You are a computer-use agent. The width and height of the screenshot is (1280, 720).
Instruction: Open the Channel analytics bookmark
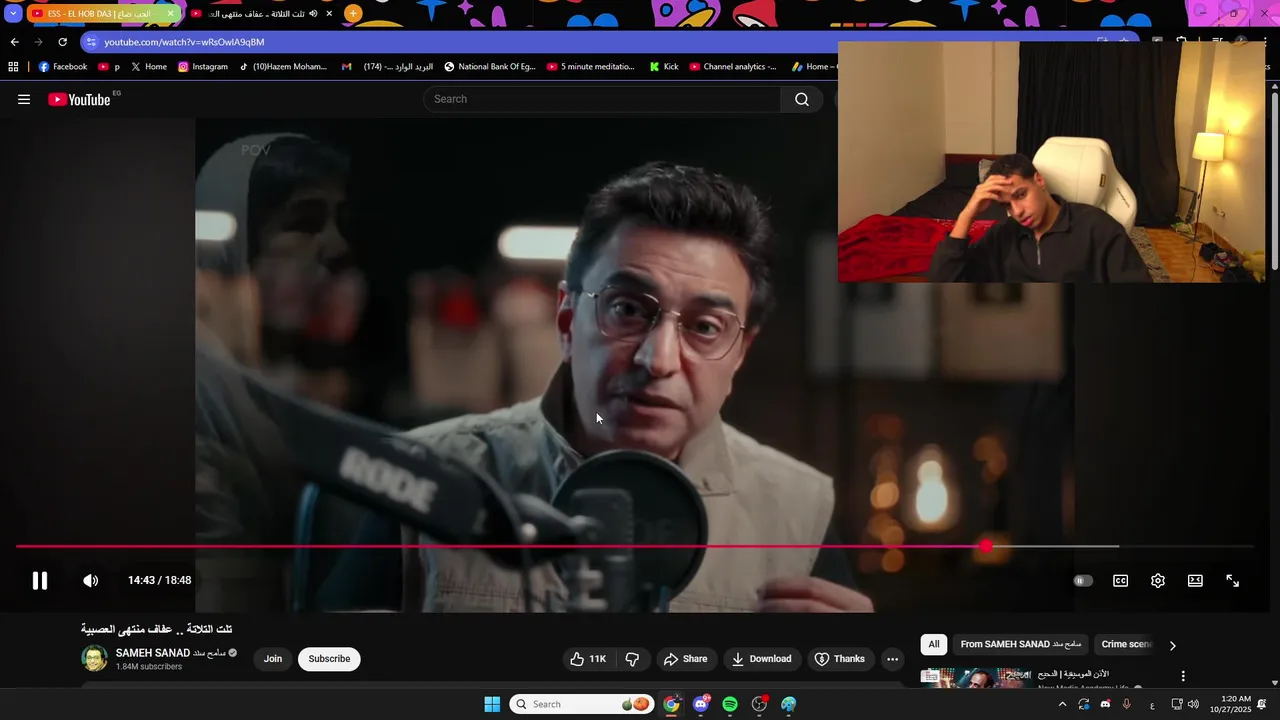click(733, 67)
